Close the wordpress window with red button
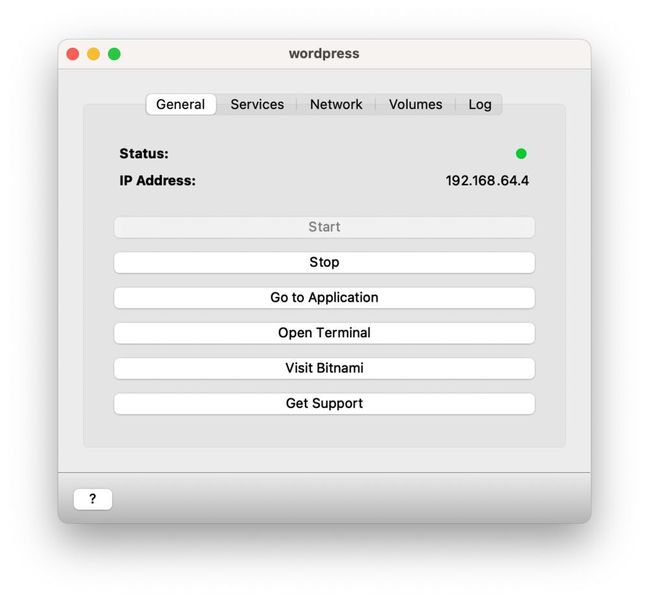 [73, 54]
